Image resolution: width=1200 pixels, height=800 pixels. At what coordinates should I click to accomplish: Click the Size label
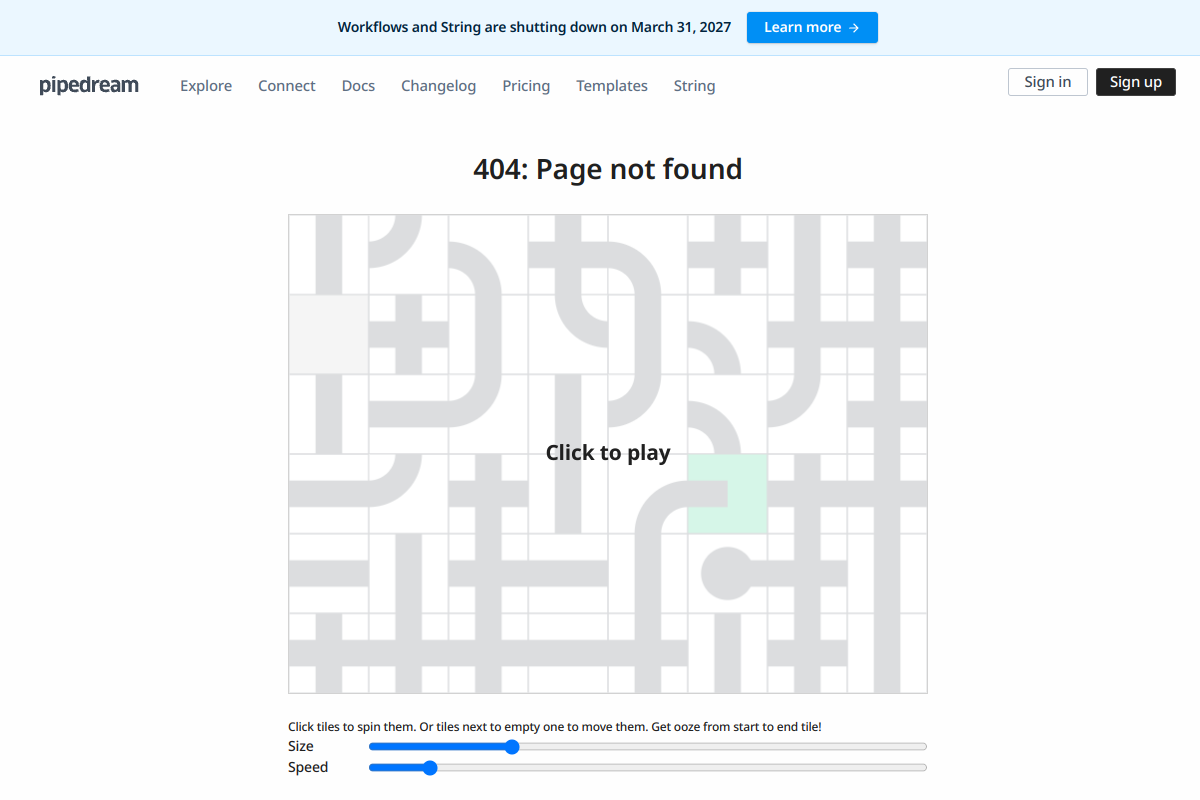click(301, 746)
